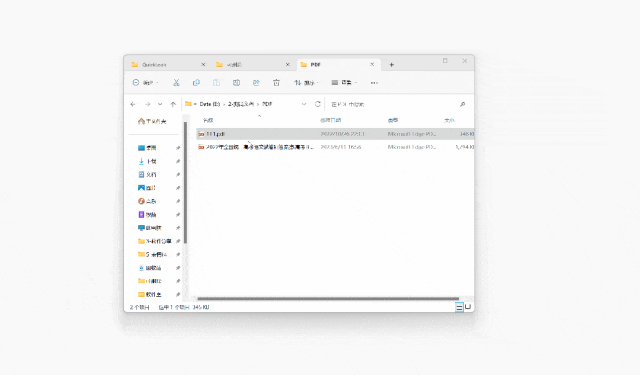Switch to details view in the status bar

[459, 307]
